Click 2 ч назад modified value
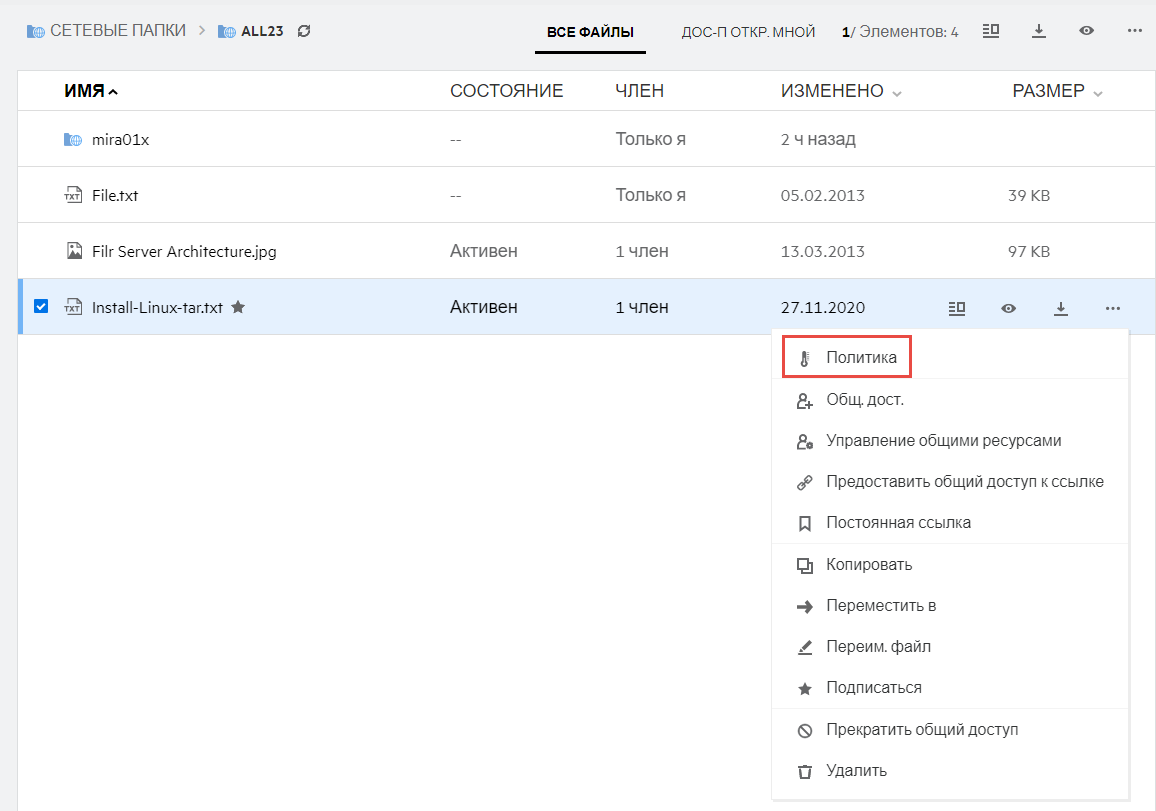Viewport: 1156px width, 811px height. 818,139
